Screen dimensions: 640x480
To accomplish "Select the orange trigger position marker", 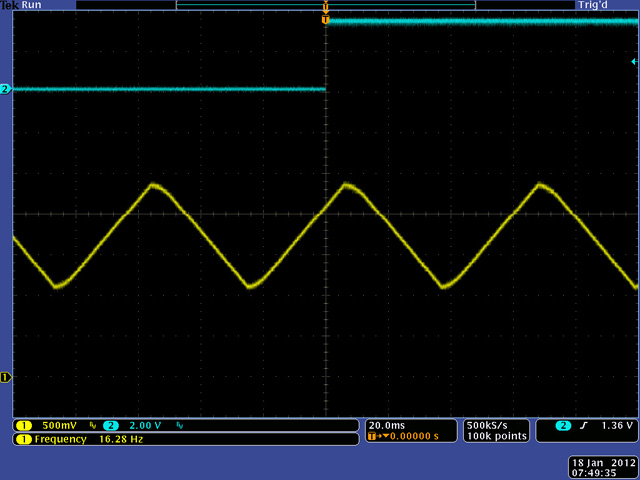I will pyautogui.click(x=325, y=19).
